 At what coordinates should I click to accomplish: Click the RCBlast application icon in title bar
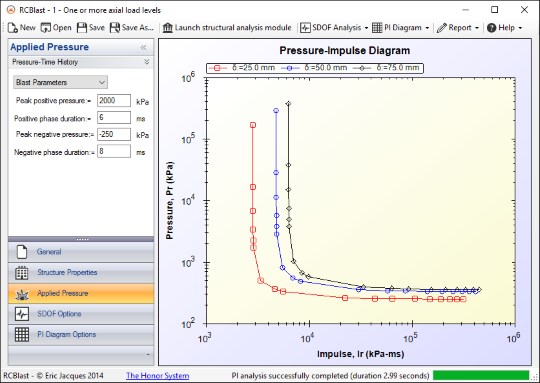pyautogui.click(x=11, y=10)
